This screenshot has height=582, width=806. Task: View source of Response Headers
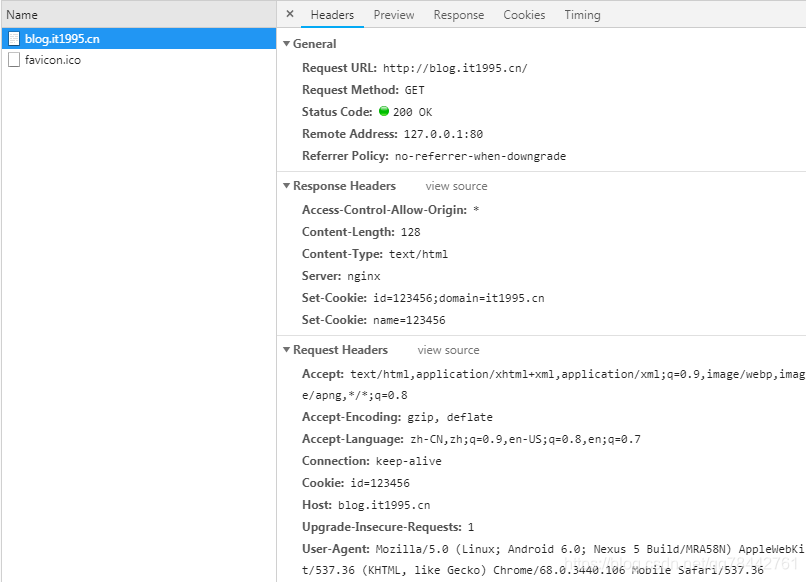[456, 186]
